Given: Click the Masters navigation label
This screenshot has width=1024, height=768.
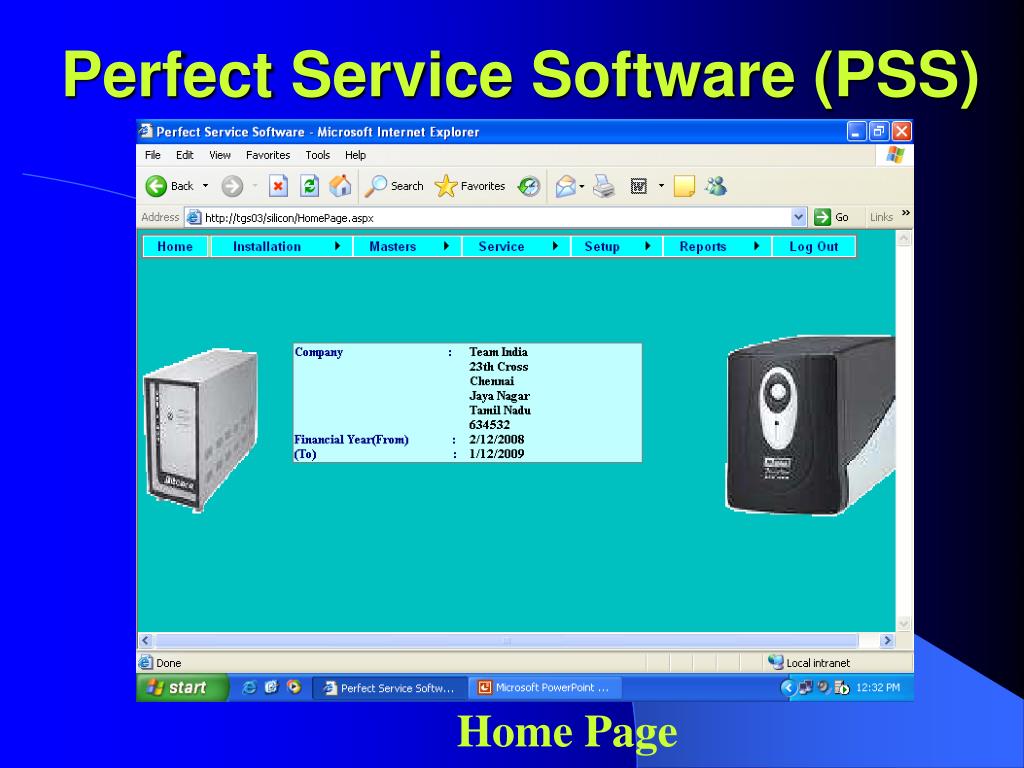Looking at the screenshot, I should 392,246.
